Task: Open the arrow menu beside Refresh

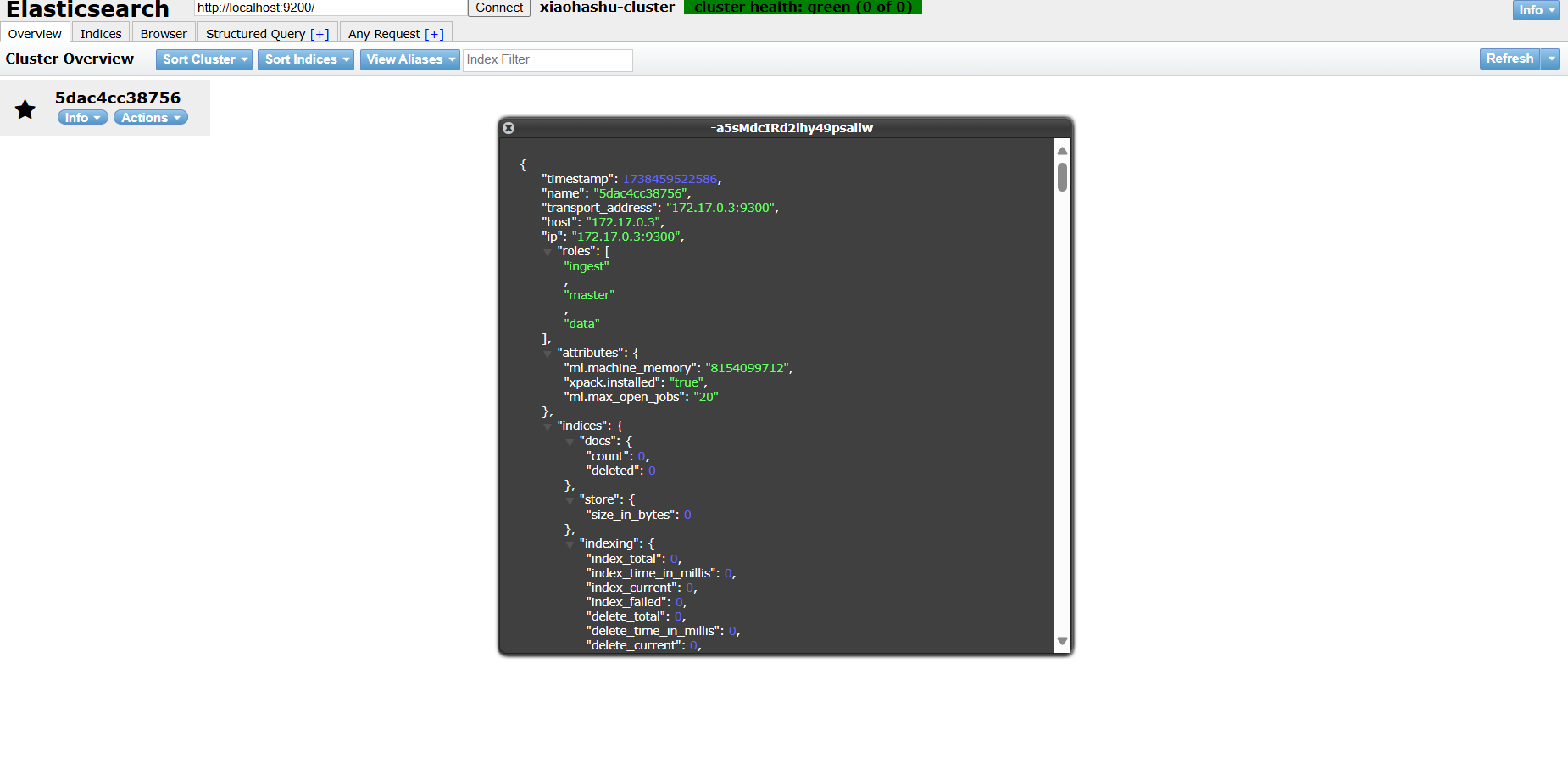Action: (1550, 59)
